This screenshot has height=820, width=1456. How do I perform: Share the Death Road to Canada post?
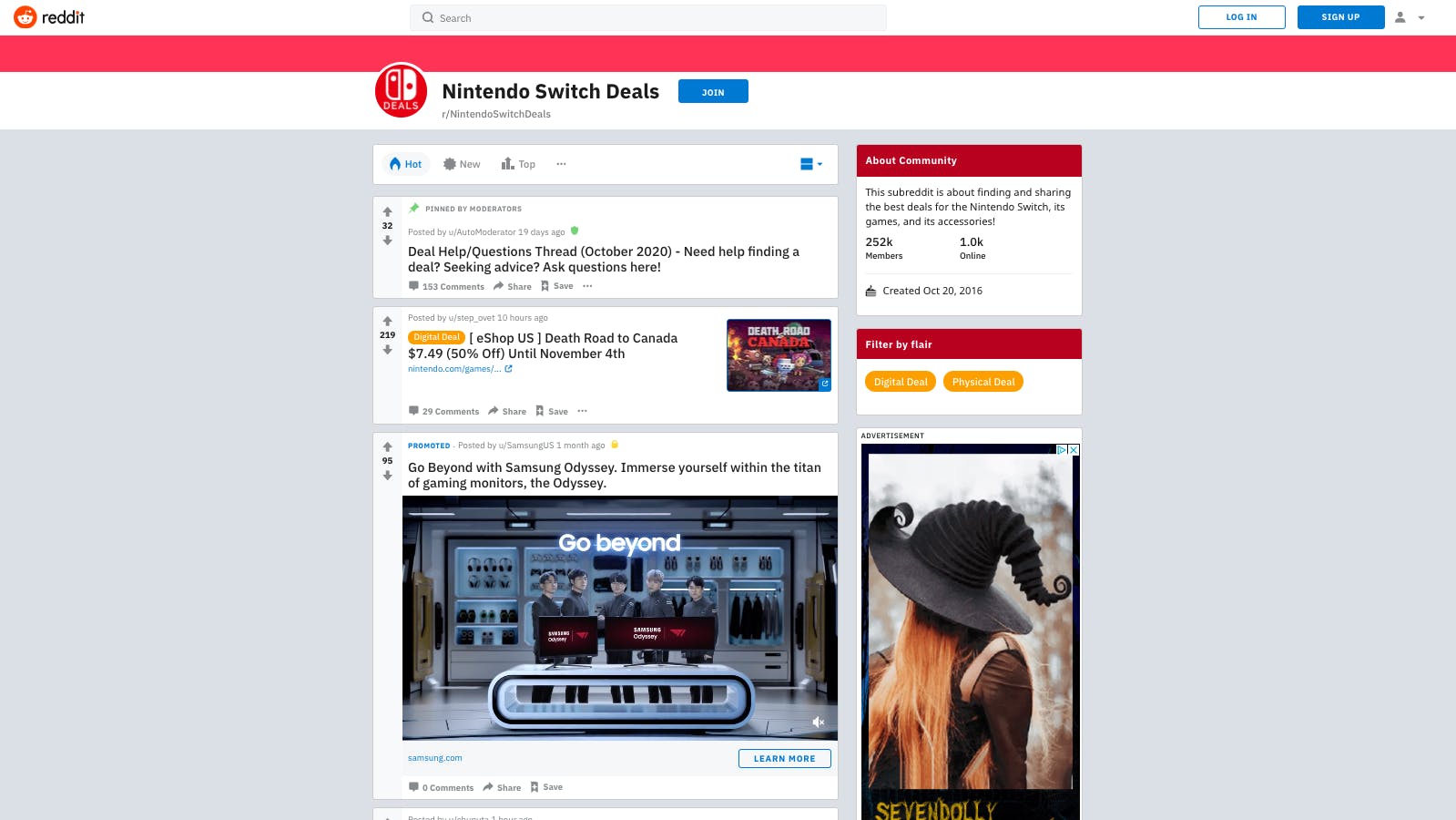click(507, 411)
